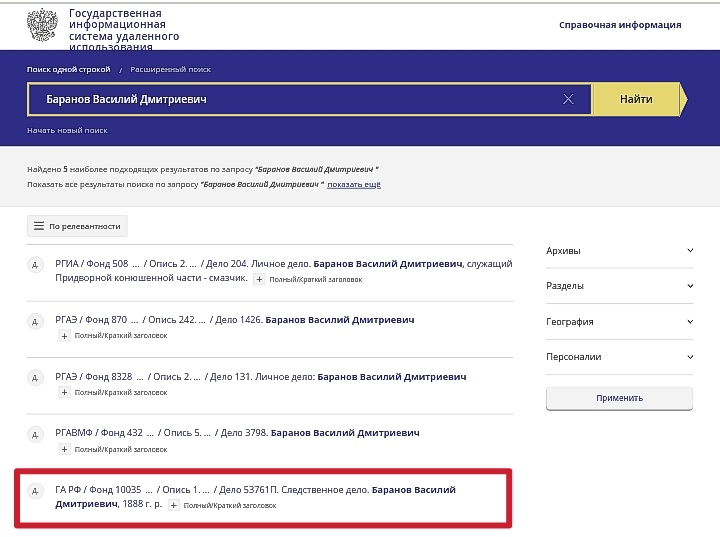Click the показать ещё link
720x537 pixels.
354,185
